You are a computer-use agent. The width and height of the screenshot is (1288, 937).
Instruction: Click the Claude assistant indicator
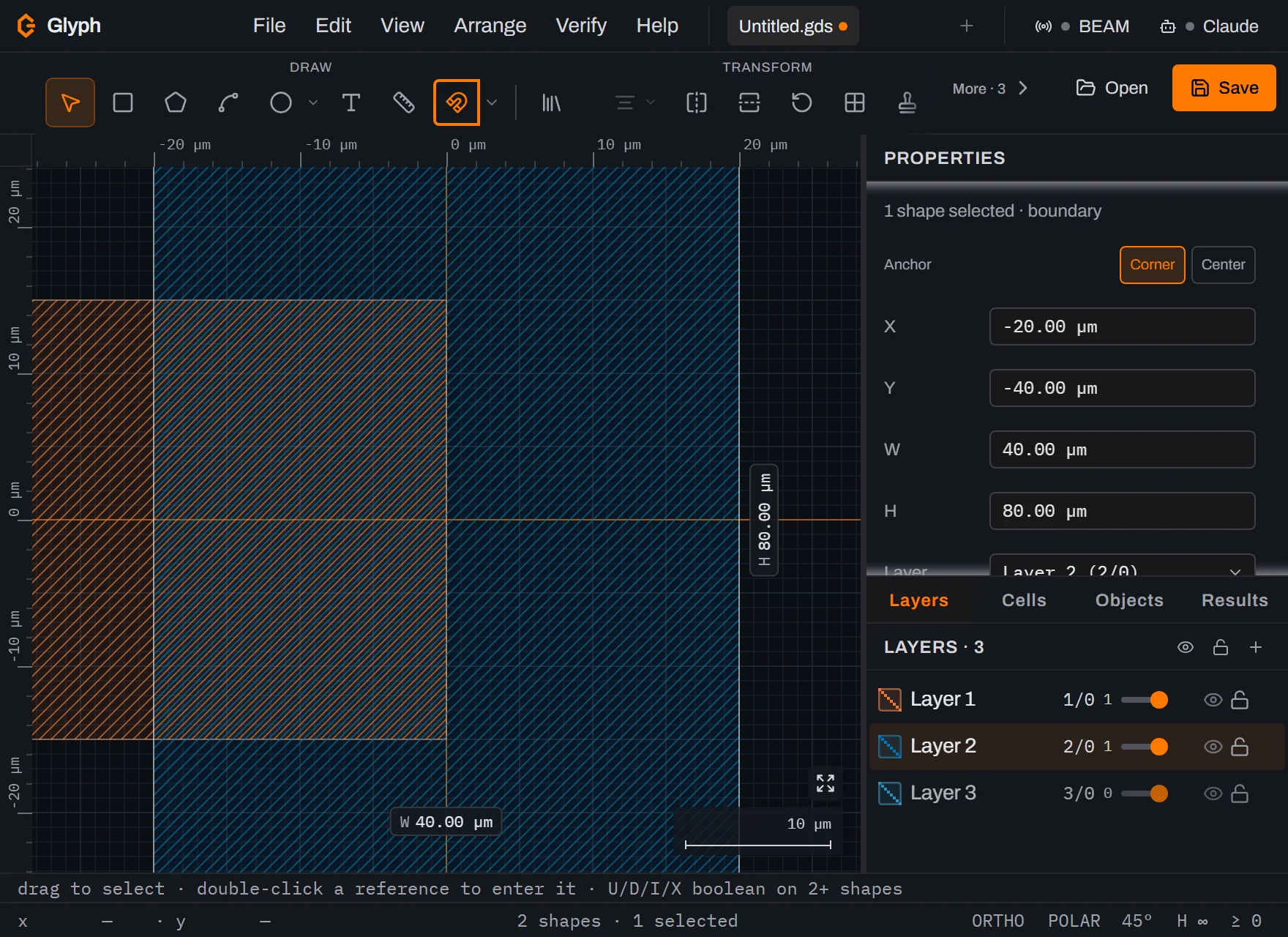pyautogui.click(x=1209, y=26)
